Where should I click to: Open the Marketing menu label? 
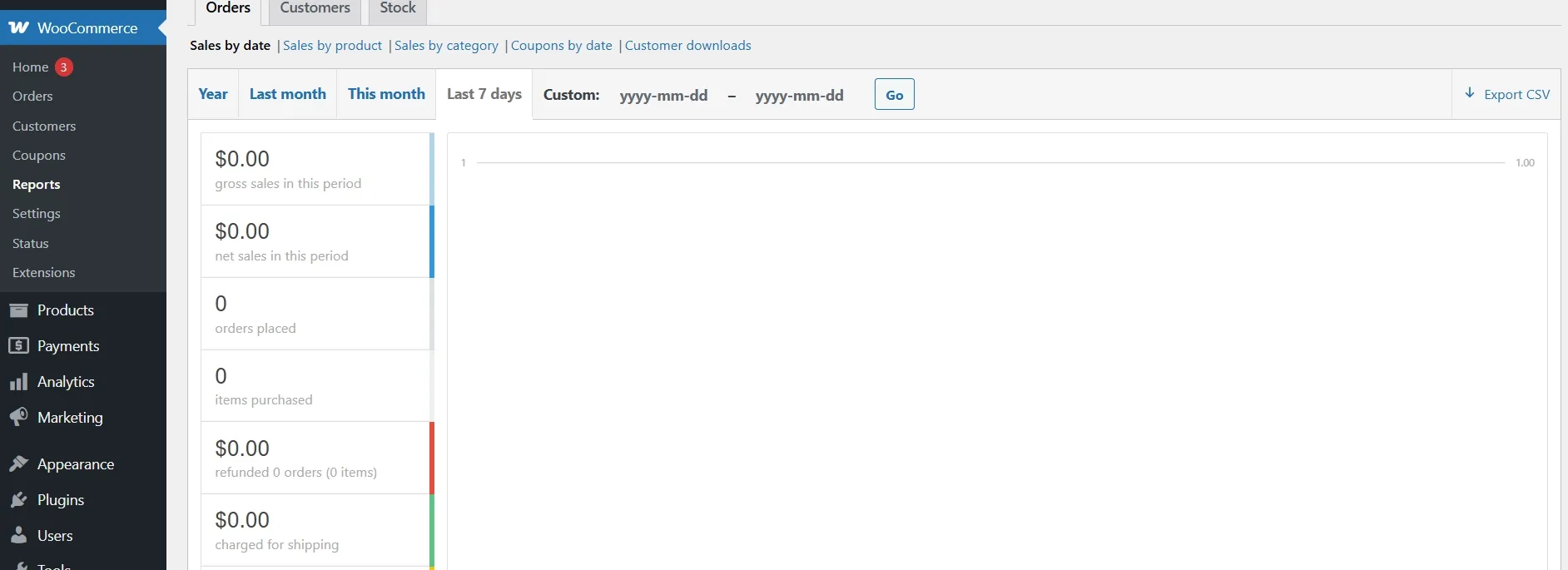(70, 418)
